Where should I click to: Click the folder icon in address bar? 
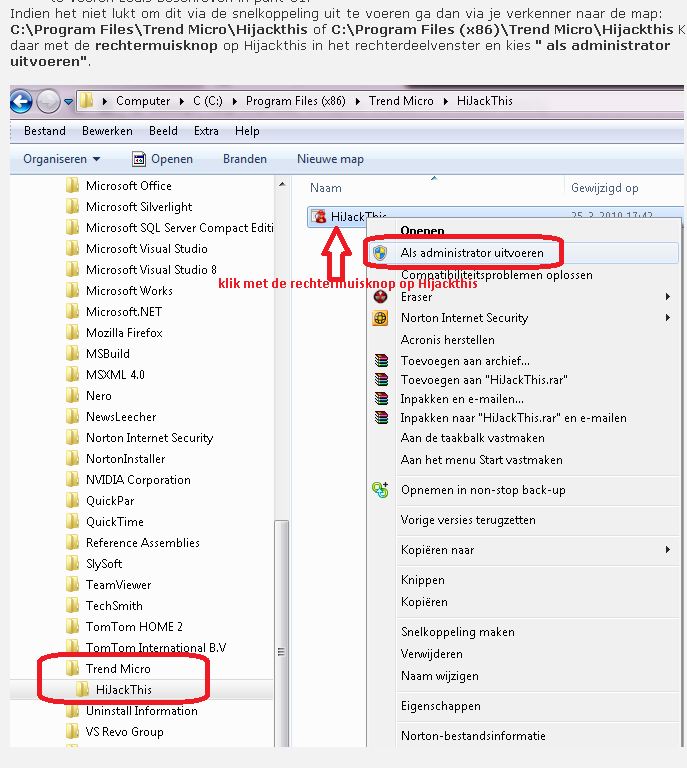coord(87,100)
